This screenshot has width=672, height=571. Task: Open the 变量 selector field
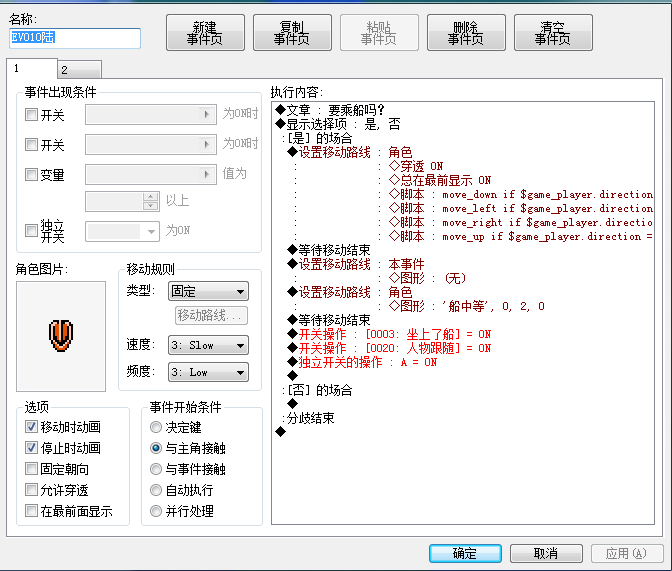(x=151, y=174)
